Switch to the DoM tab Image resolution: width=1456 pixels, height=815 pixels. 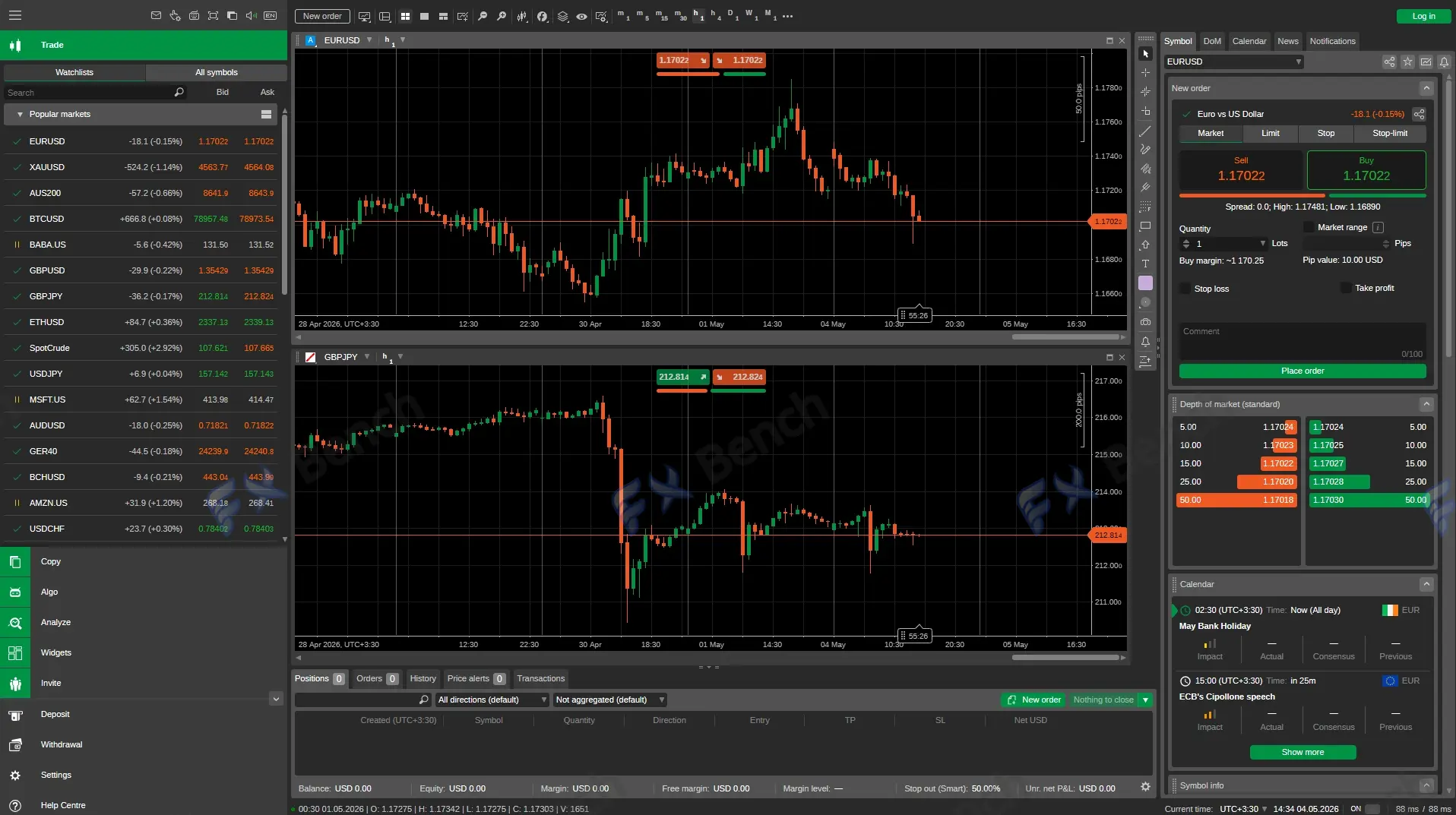[1212, 41]
